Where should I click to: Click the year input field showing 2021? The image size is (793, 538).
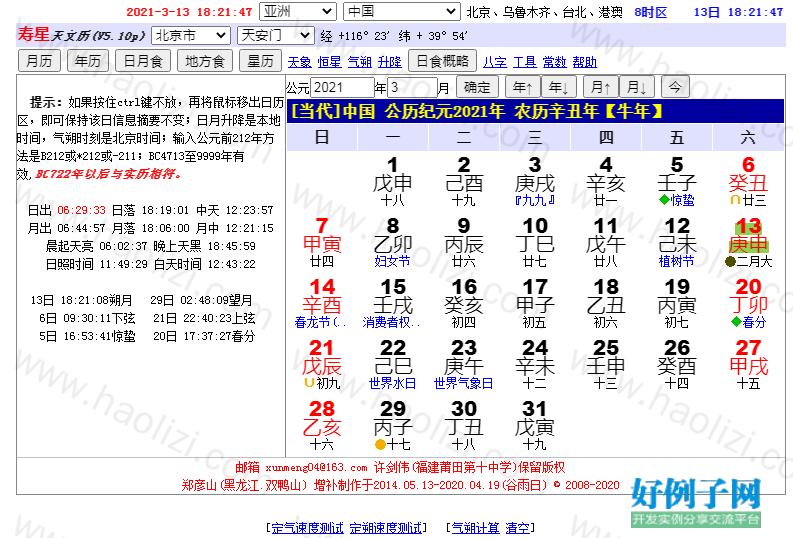click(x=342, y=87)
